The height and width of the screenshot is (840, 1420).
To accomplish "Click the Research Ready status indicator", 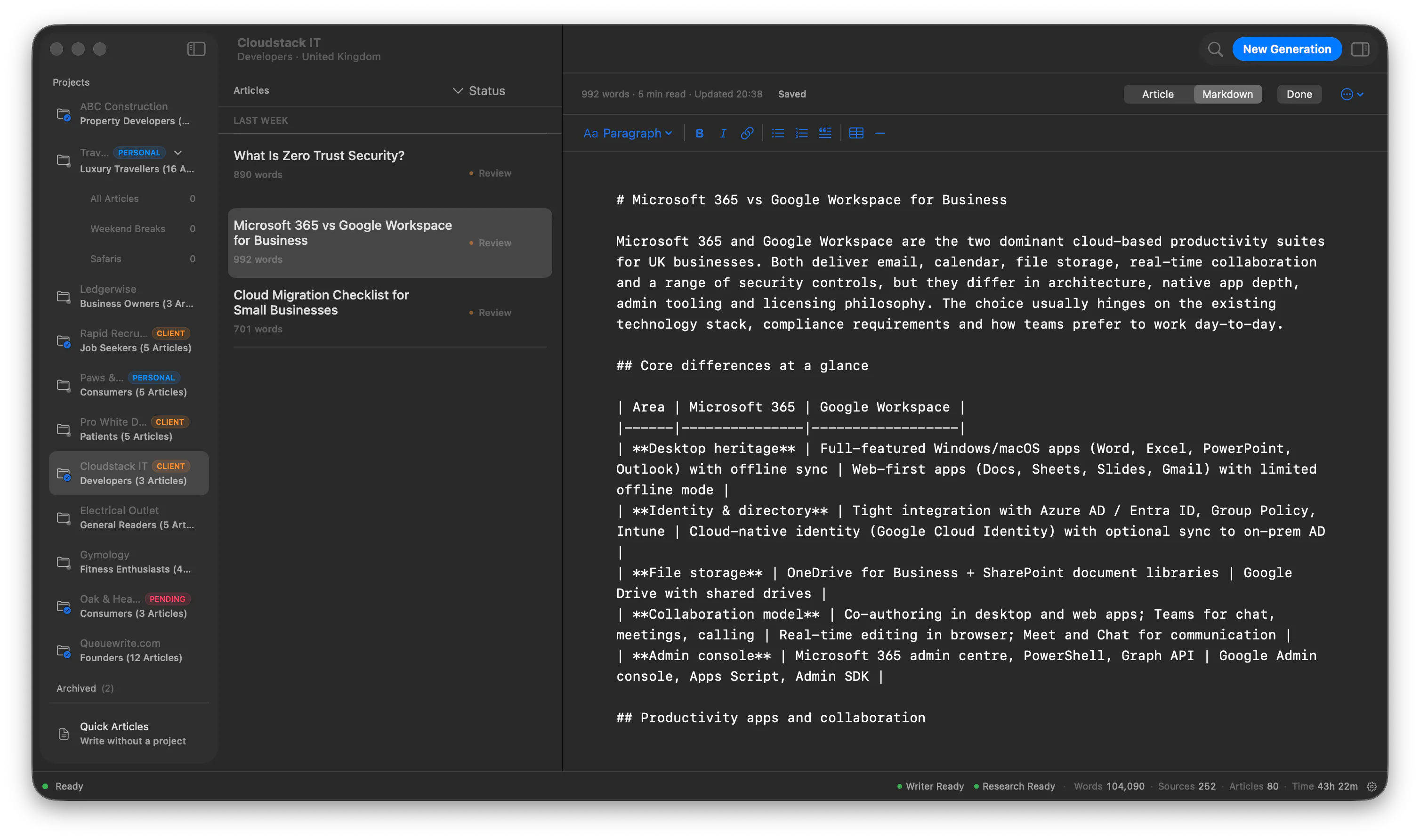I will (x=1014, y=786).
